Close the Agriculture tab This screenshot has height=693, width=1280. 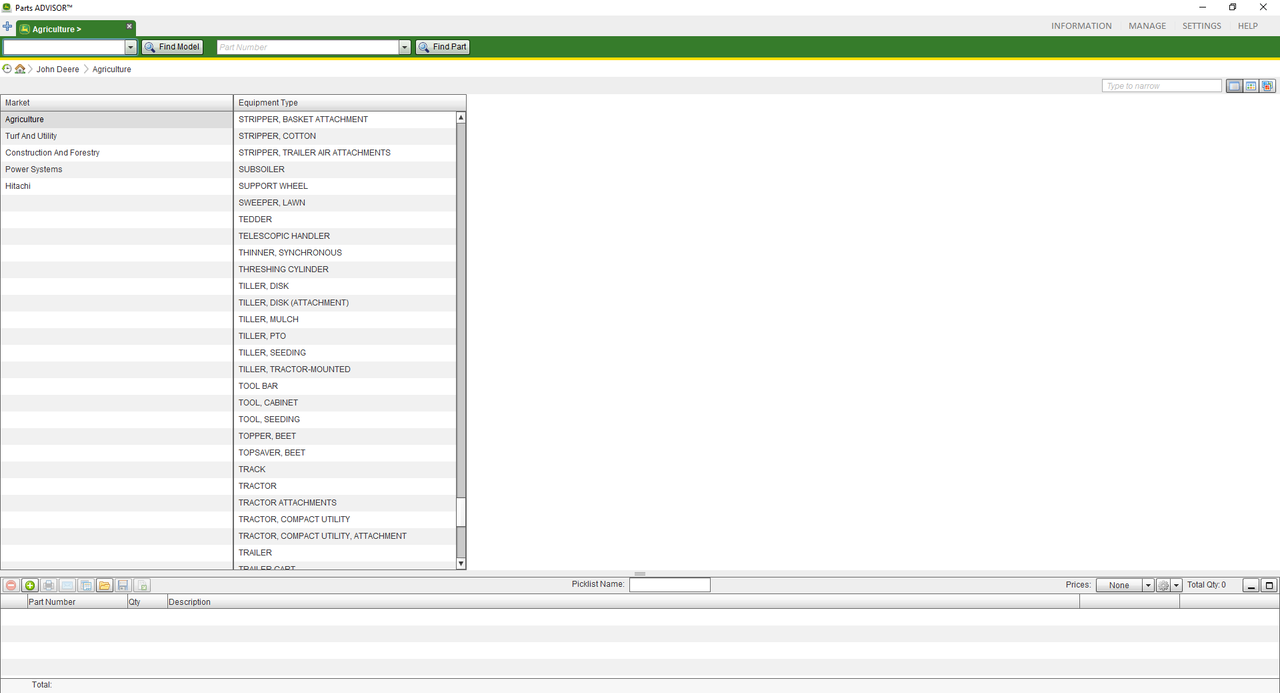129,27
